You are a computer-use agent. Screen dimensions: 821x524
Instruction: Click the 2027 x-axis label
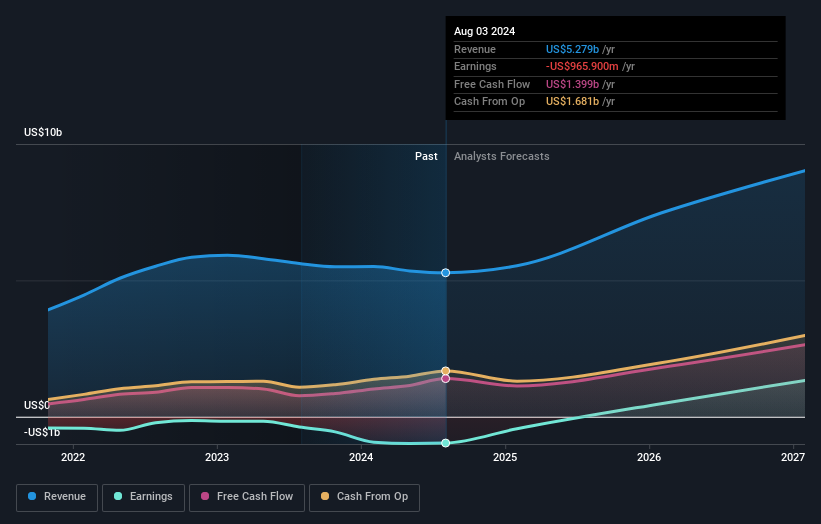pos(793,457)
